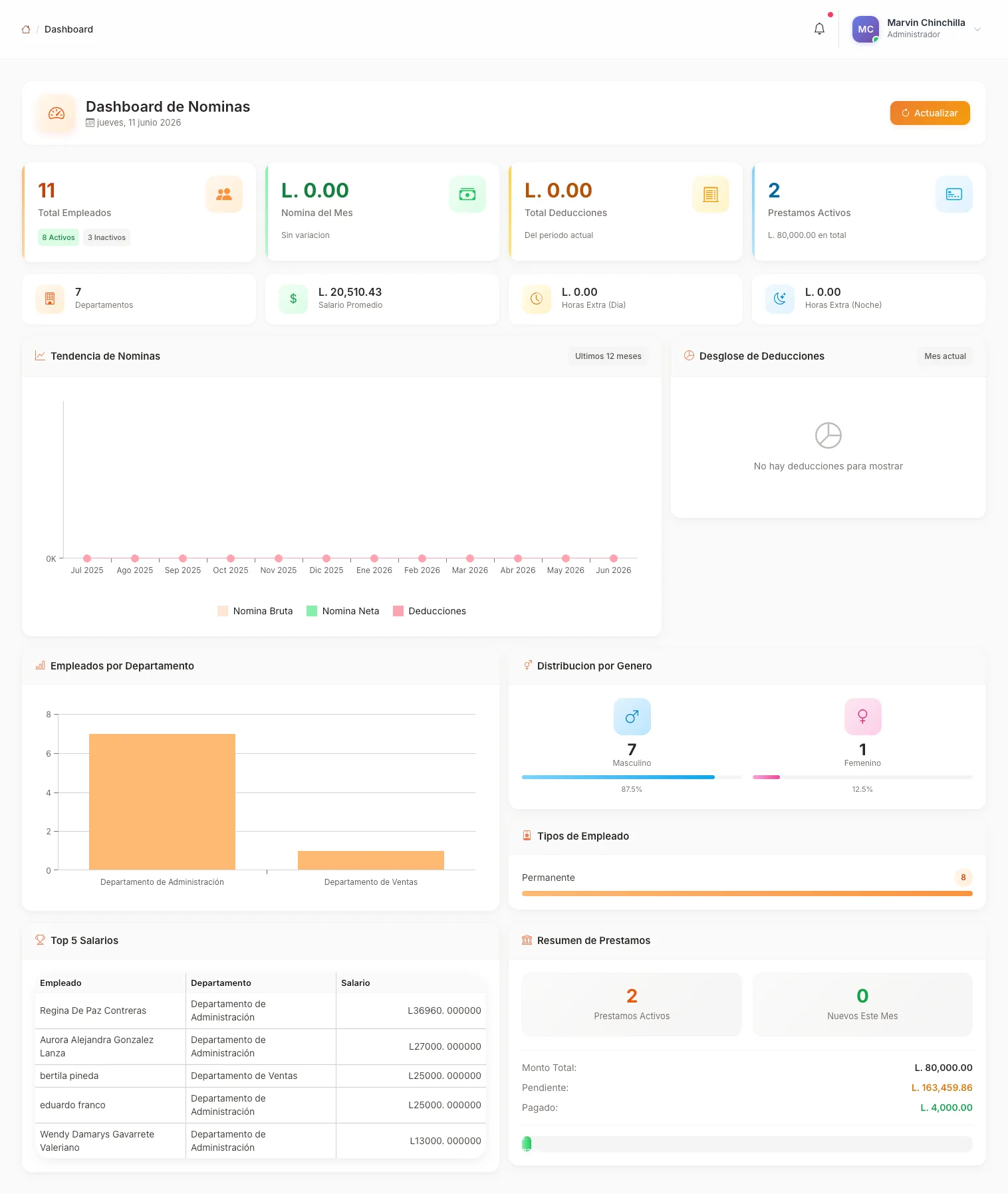
Task: Click the Masculino gender icon
Action: click(x=632, y=717)
